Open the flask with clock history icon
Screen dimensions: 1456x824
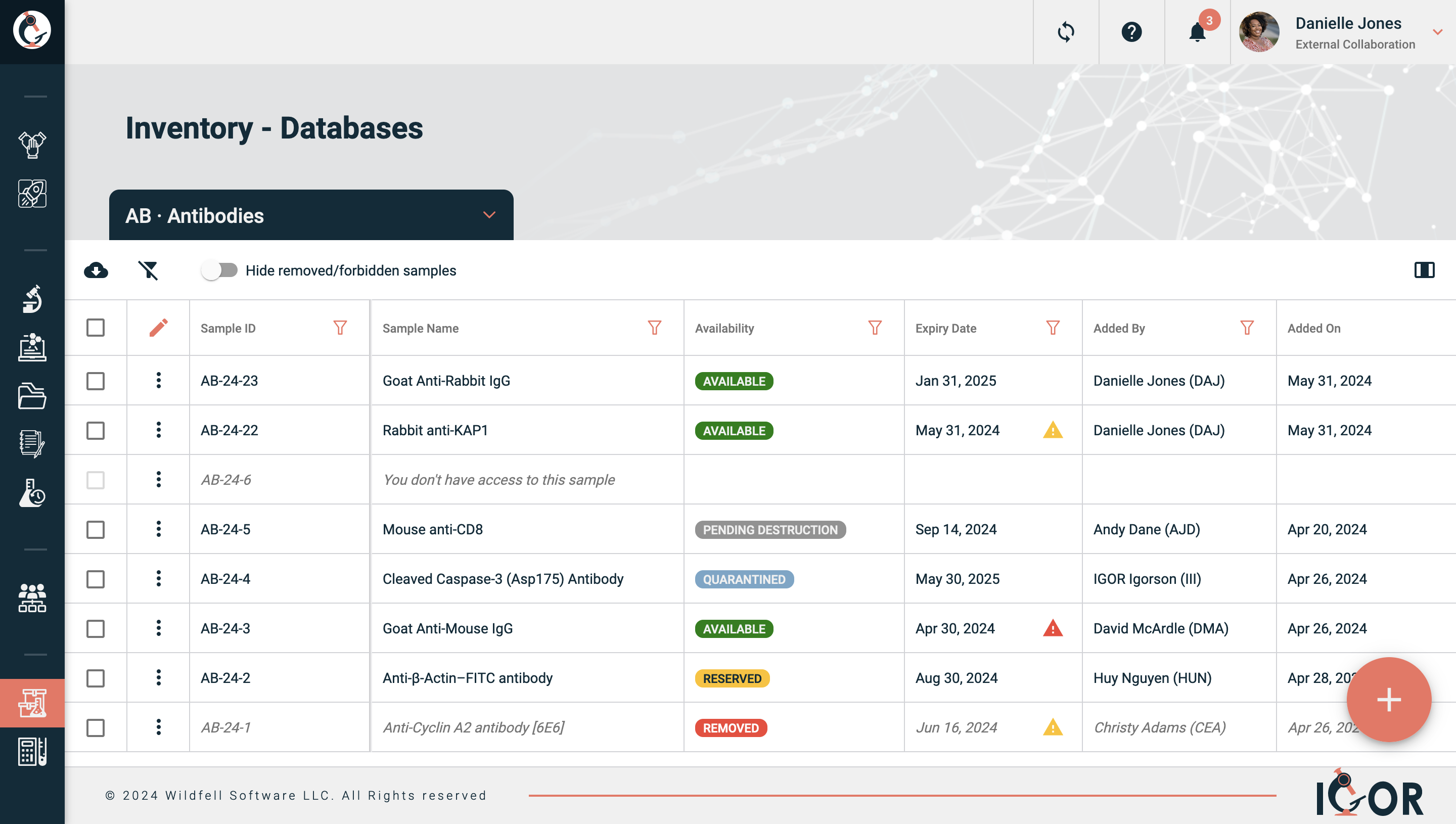pyautogui.click(x=32, y=493)
